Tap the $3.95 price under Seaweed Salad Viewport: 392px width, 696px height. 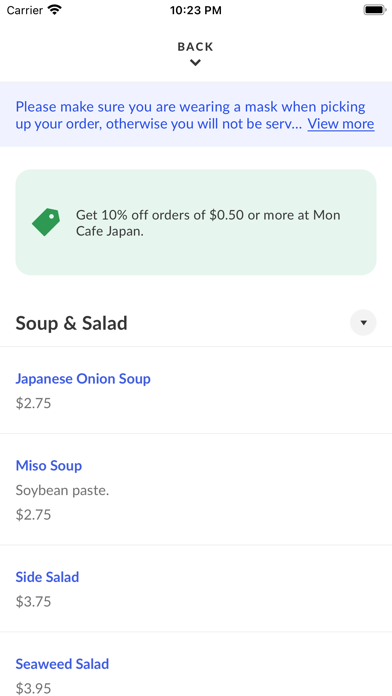click(33, 688)
